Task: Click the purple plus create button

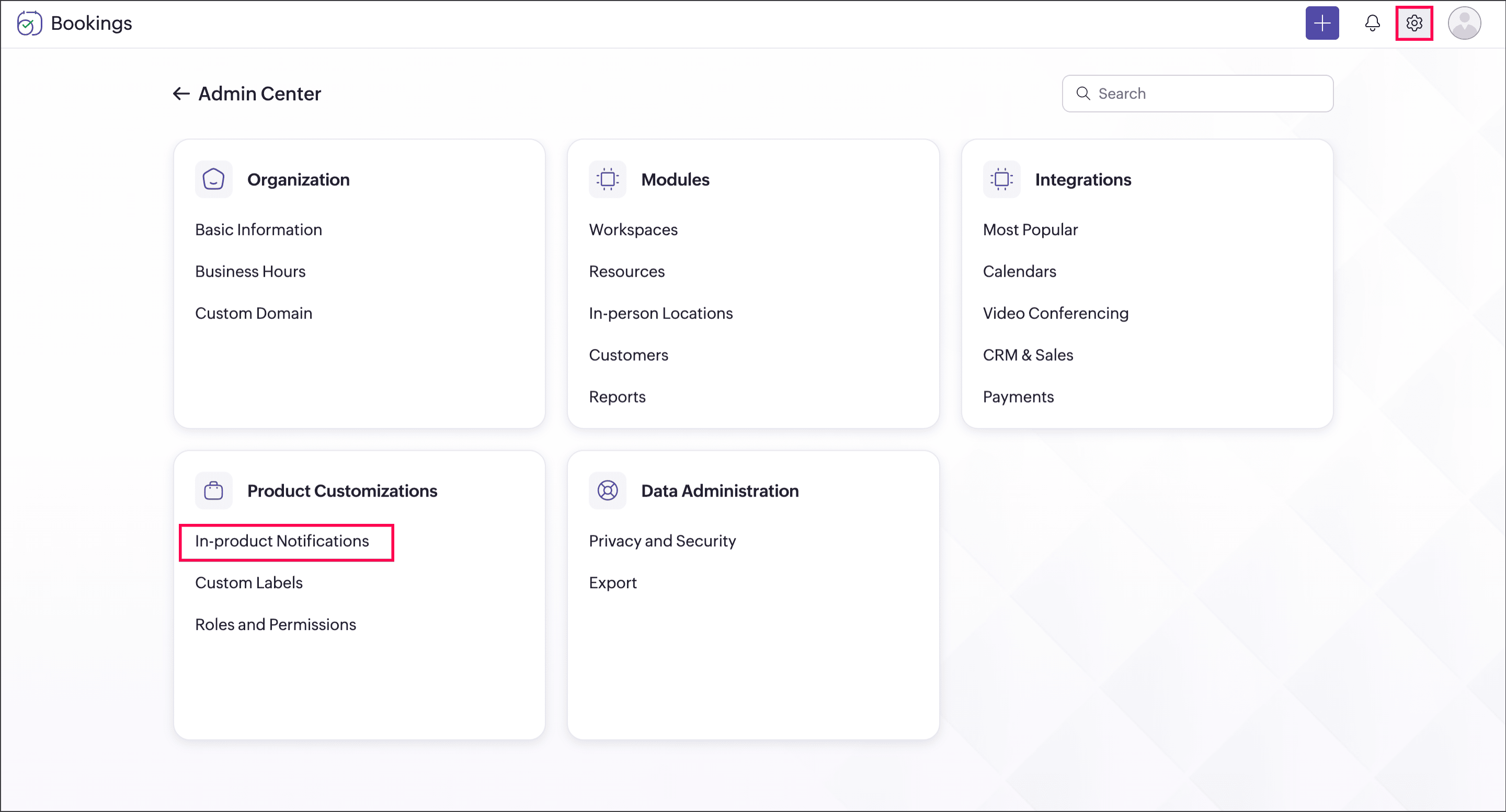Action: point(1321,24)
